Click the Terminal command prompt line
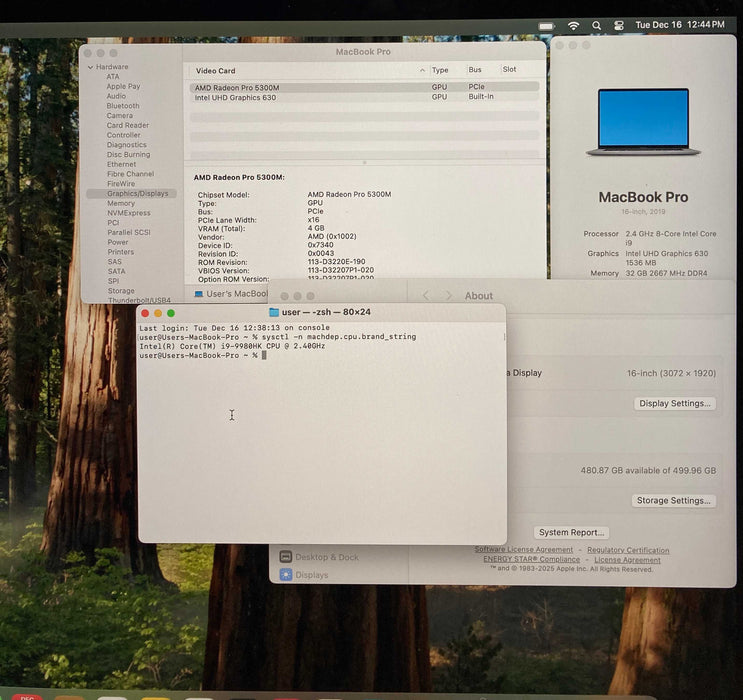Screen dimensions: 743x700 pos(203,355)
